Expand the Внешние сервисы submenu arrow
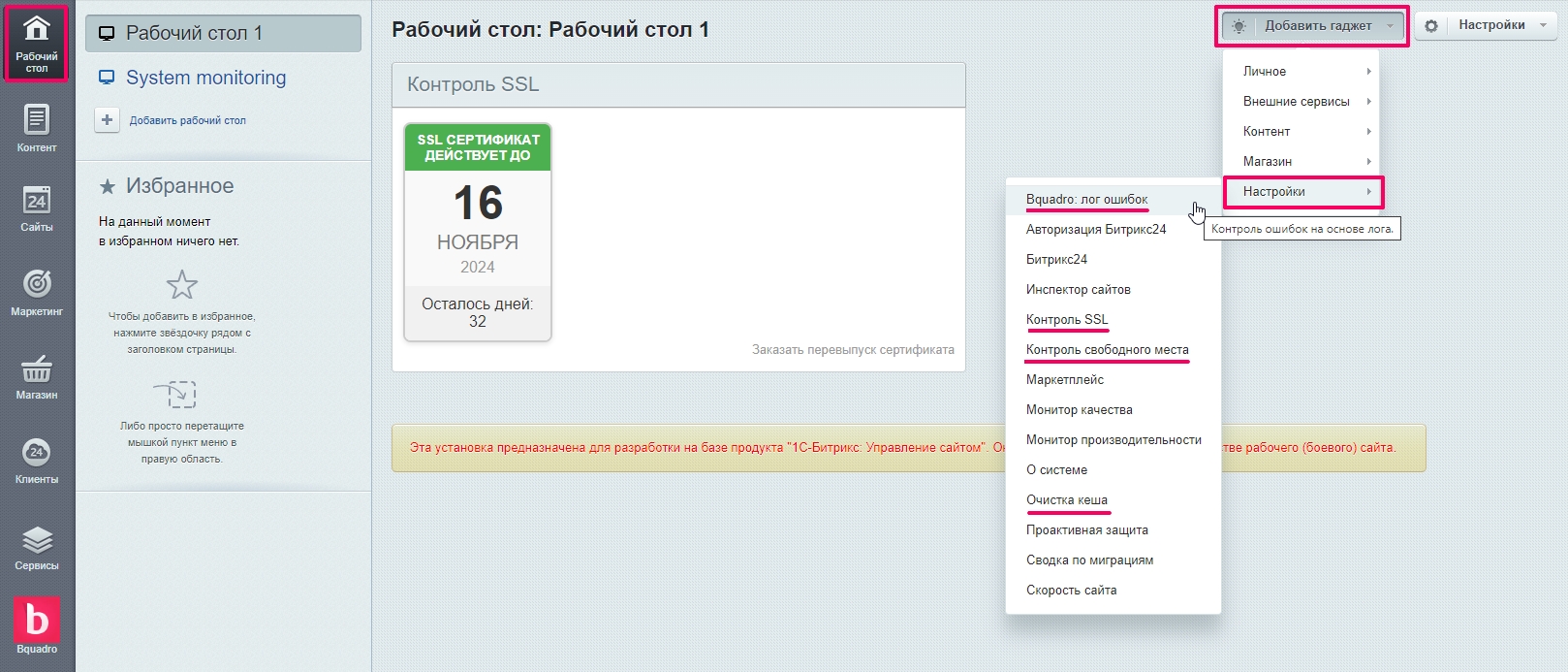1568x672 pixels. coord(1368,102)
